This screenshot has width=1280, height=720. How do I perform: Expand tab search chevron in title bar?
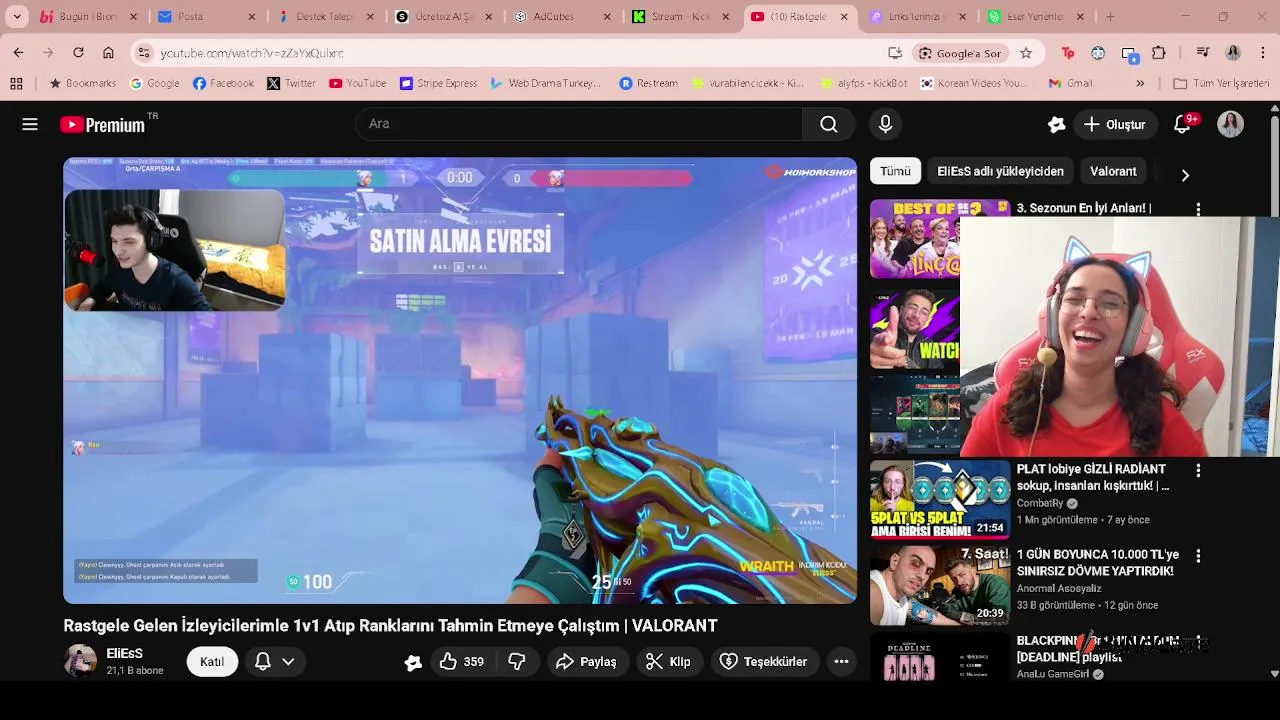pos(17,17)
